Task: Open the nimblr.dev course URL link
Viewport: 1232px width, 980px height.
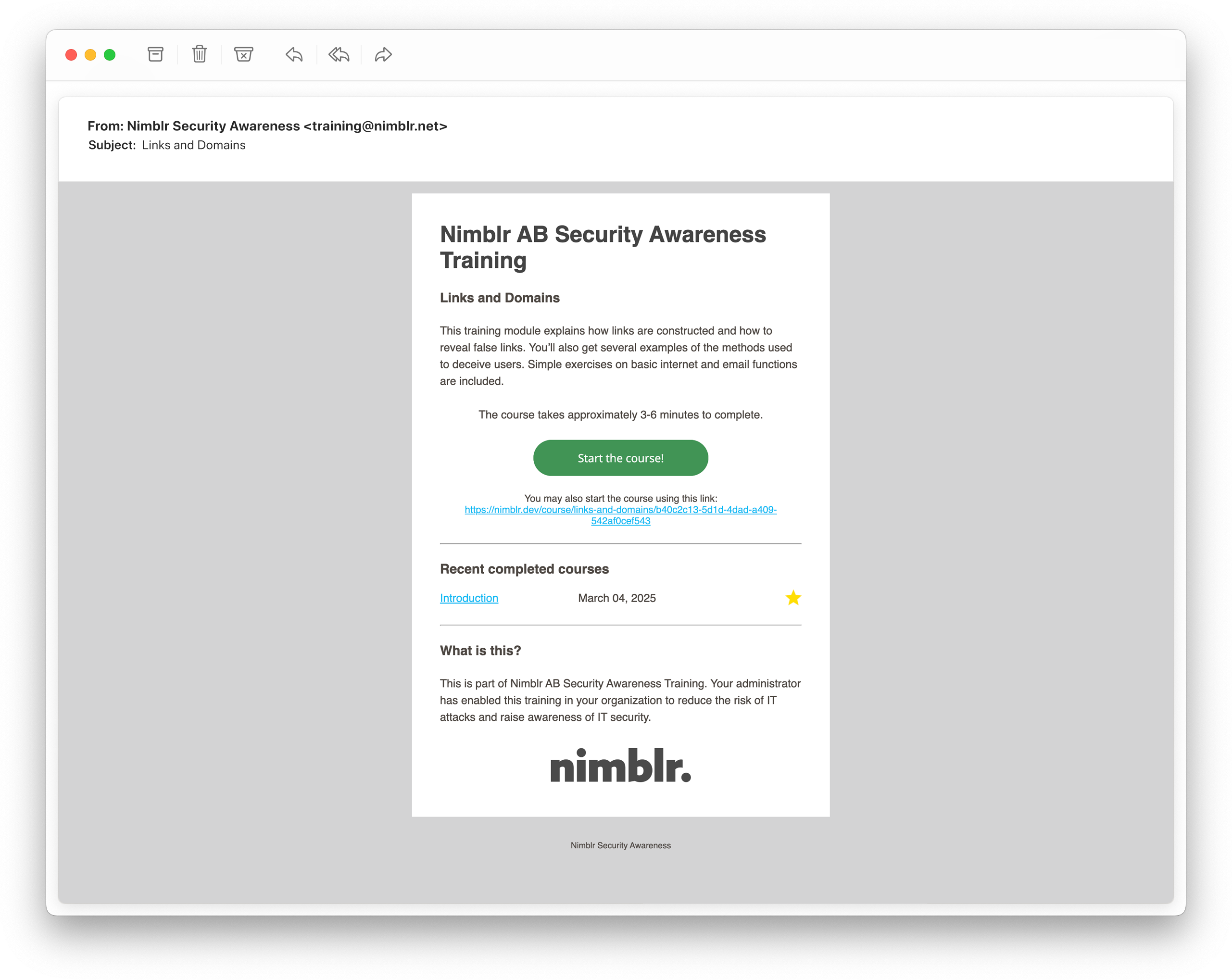Action: coord(621,510)
